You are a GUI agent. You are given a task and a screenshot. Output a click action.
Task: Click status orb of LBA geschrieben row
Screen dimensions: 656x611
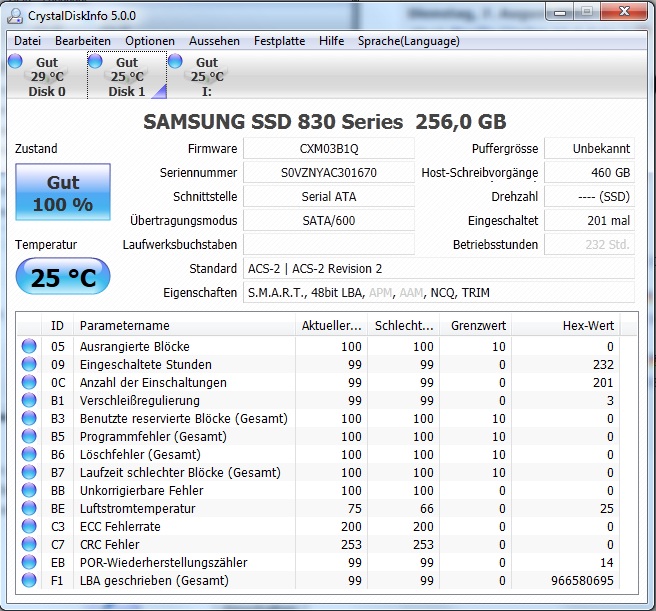pos(29,580)
